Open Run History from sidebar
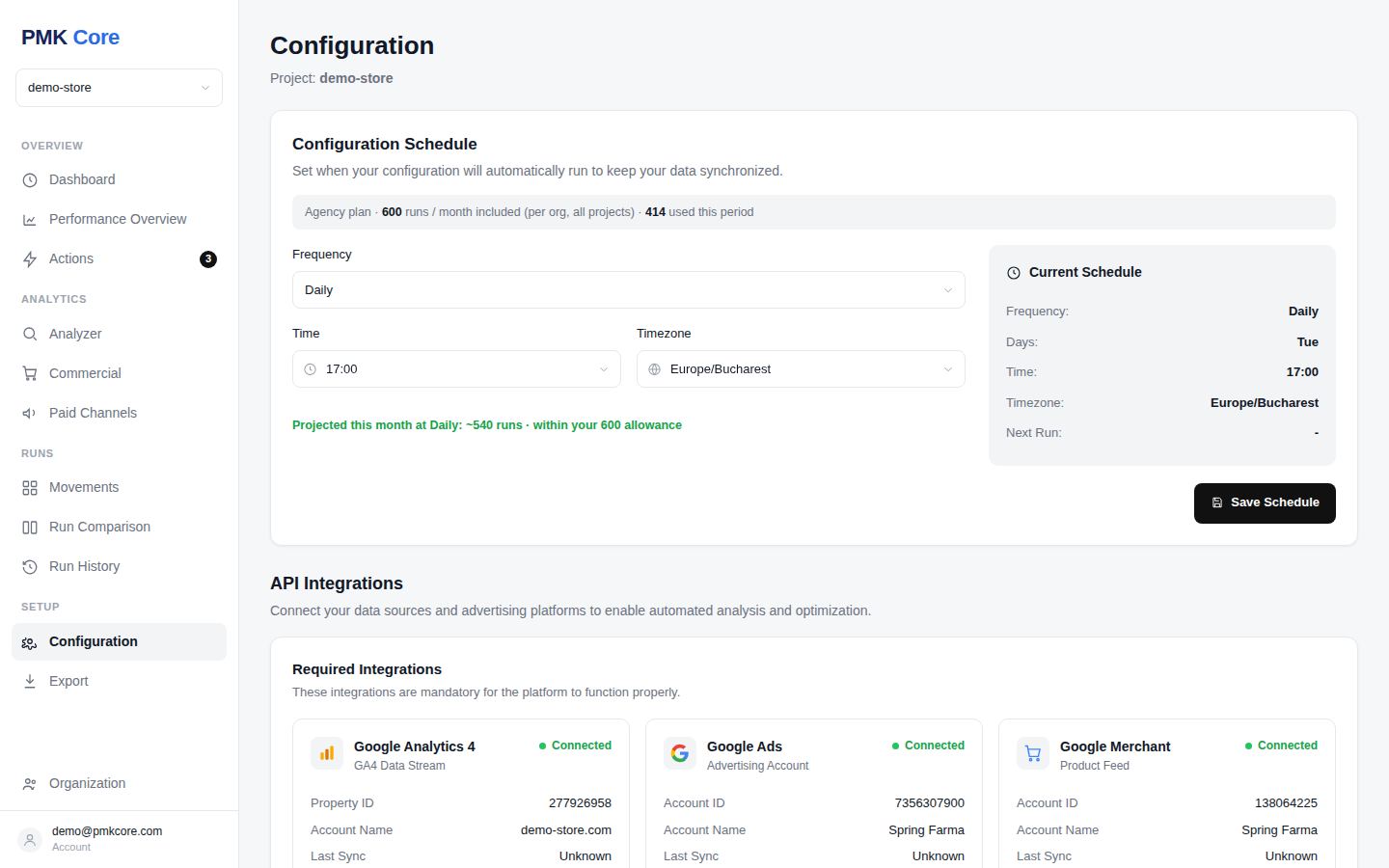 [x=119, y=567]
